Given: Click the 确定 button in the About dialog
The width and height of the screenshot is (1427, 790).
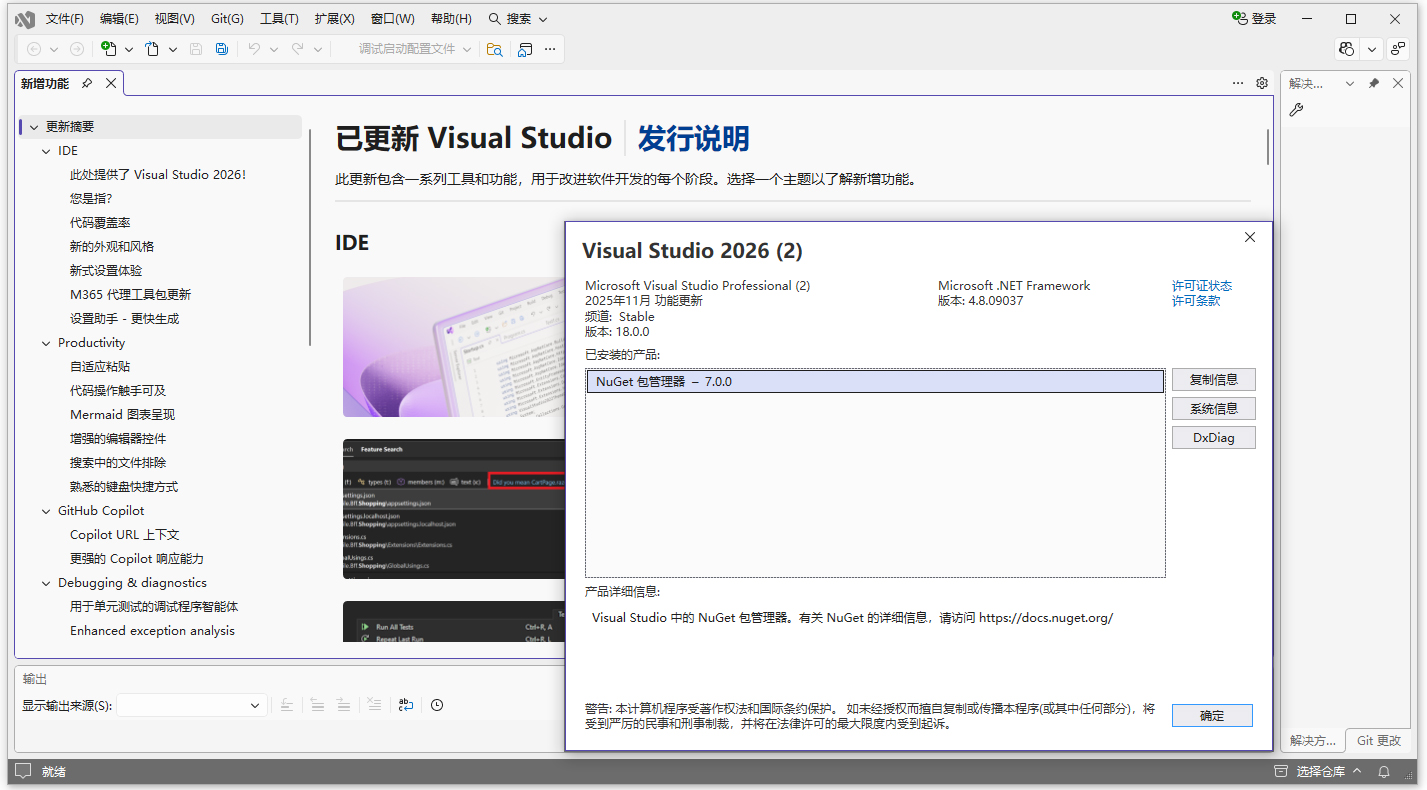Looking at the screenshot, I should (x=1211, y=715).
